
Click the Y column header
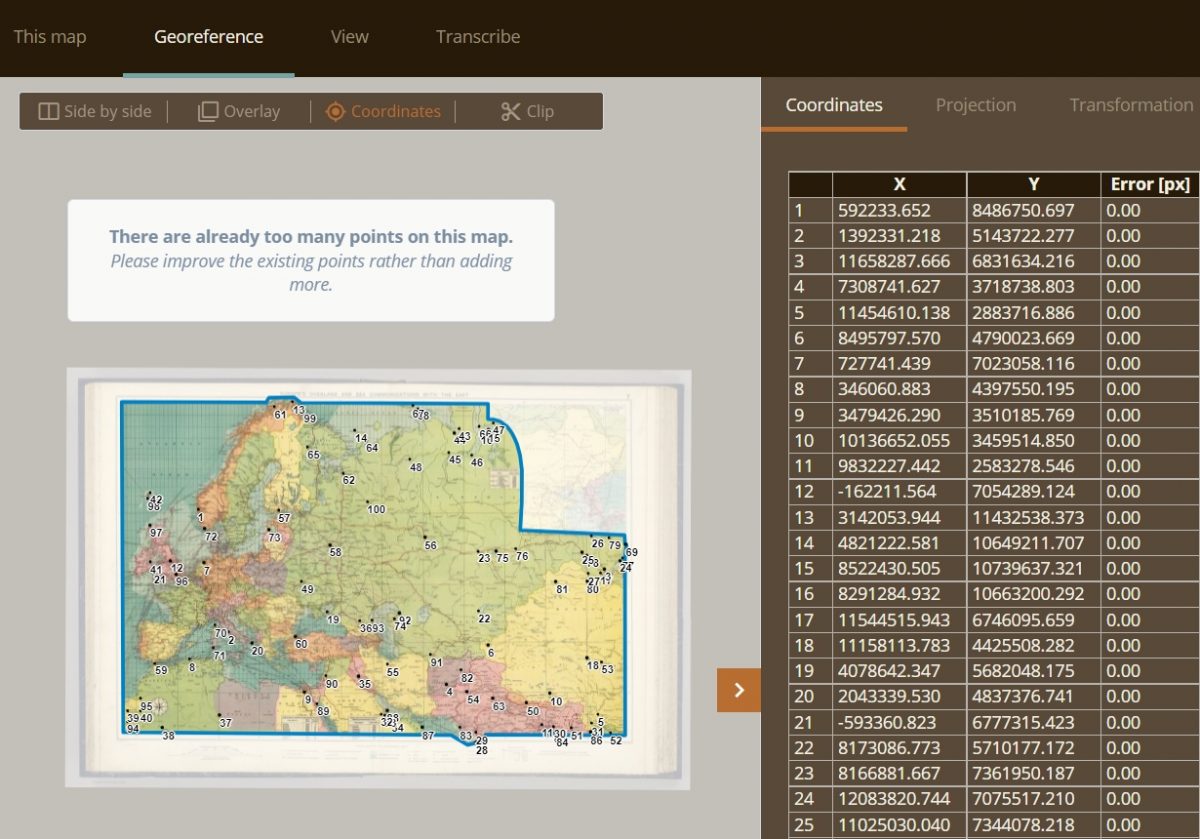click(1033, 184)
